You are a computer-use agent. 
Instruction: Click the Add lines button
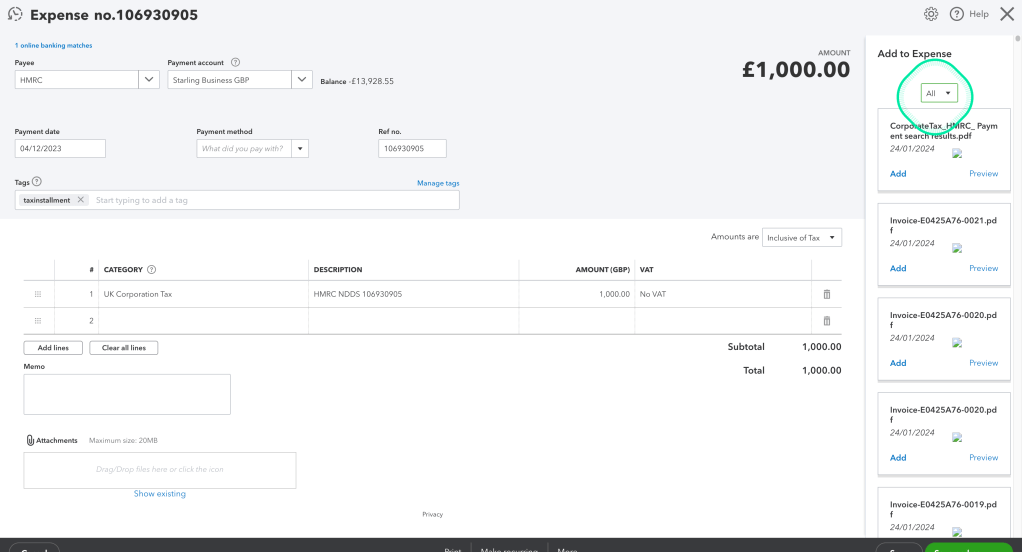point(53,348)
